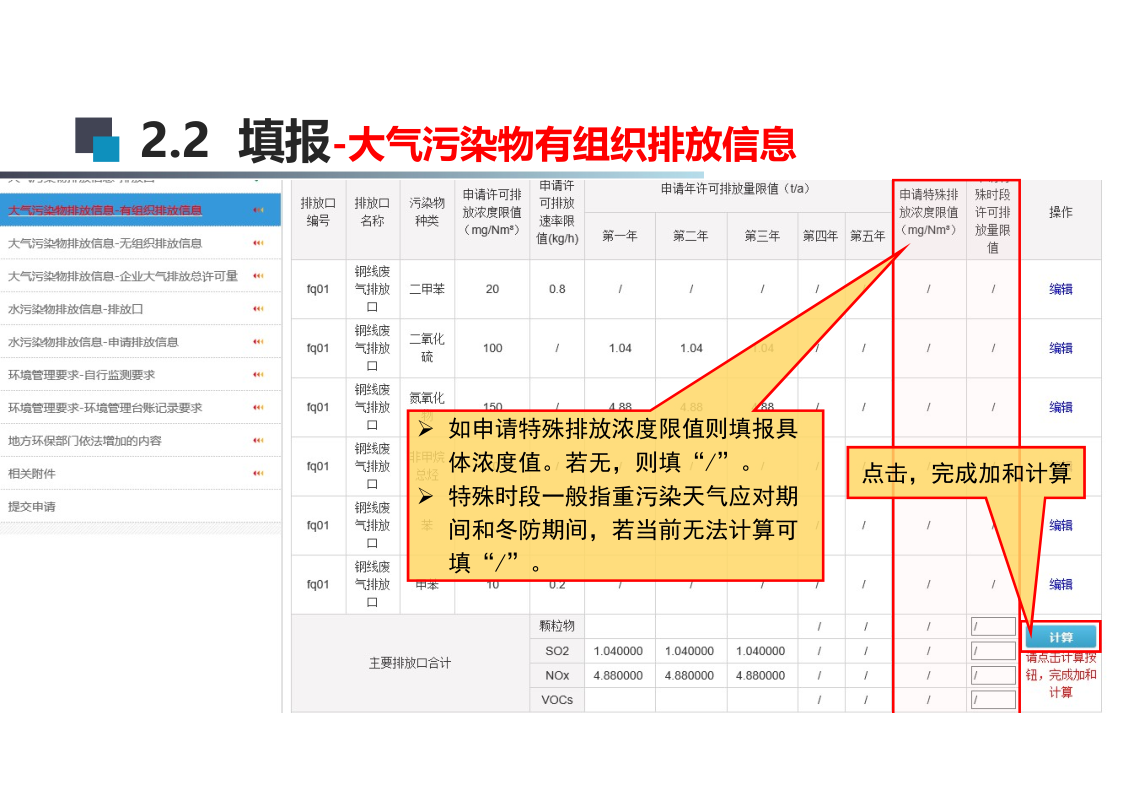Click the special-period input field in NOx row
This screenshot has height=794, width=1123.
993,676
